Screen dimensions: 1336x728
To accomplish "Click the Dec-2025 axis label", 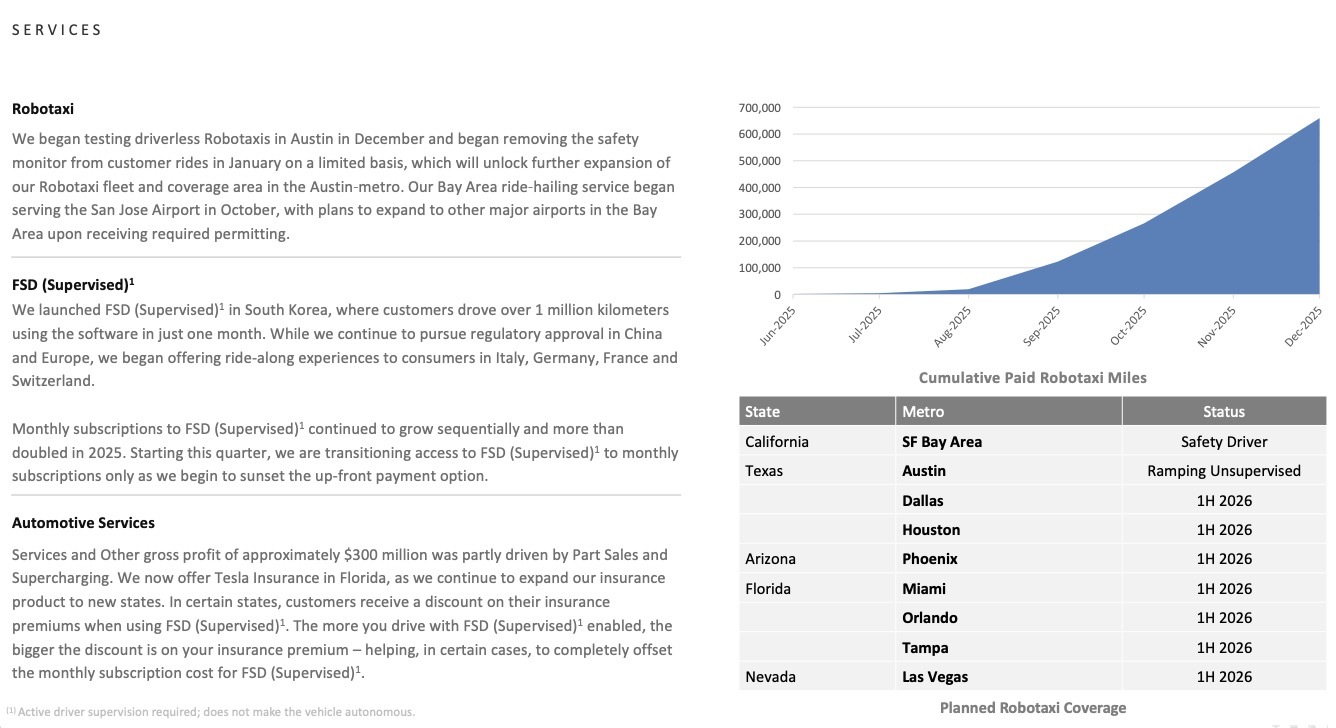I will 1304,327.
